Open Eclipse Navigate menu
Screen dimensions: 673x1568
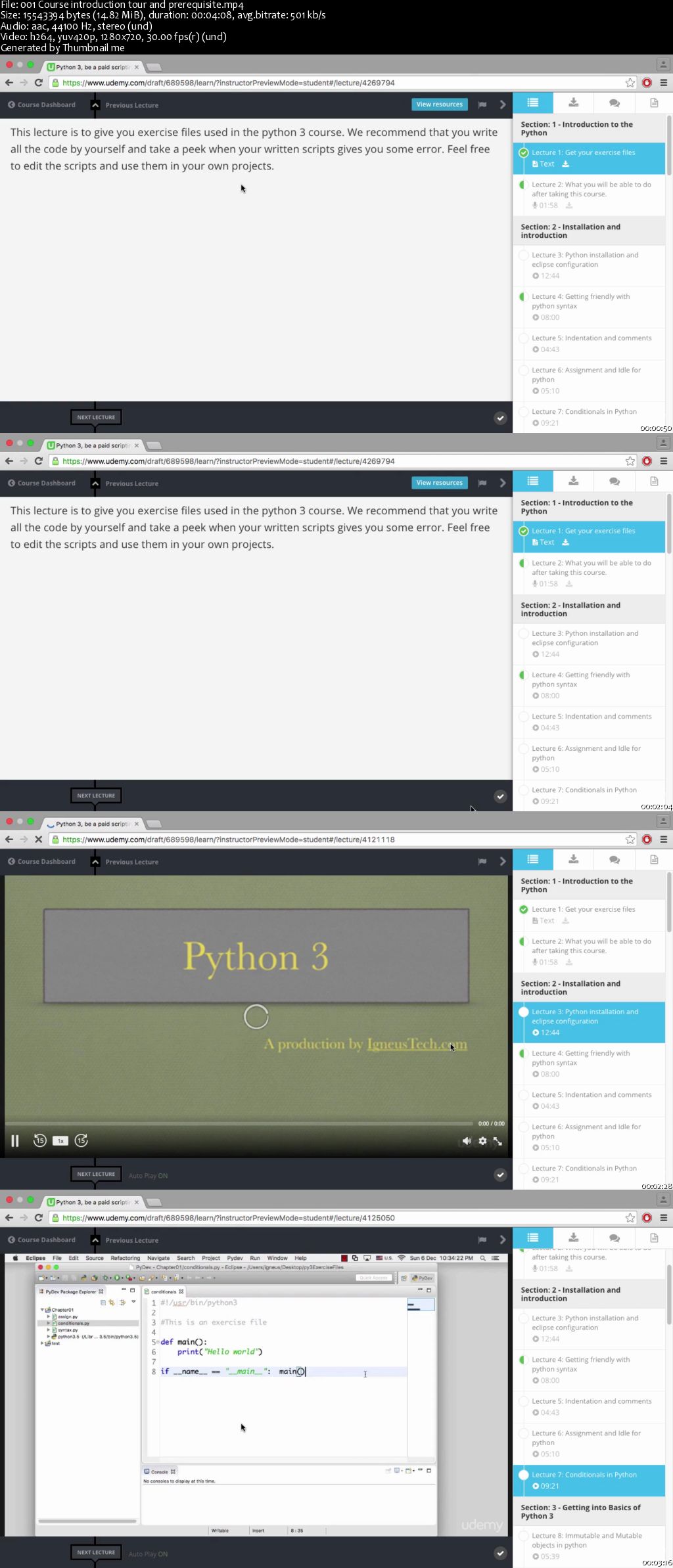pos(158,1258)
